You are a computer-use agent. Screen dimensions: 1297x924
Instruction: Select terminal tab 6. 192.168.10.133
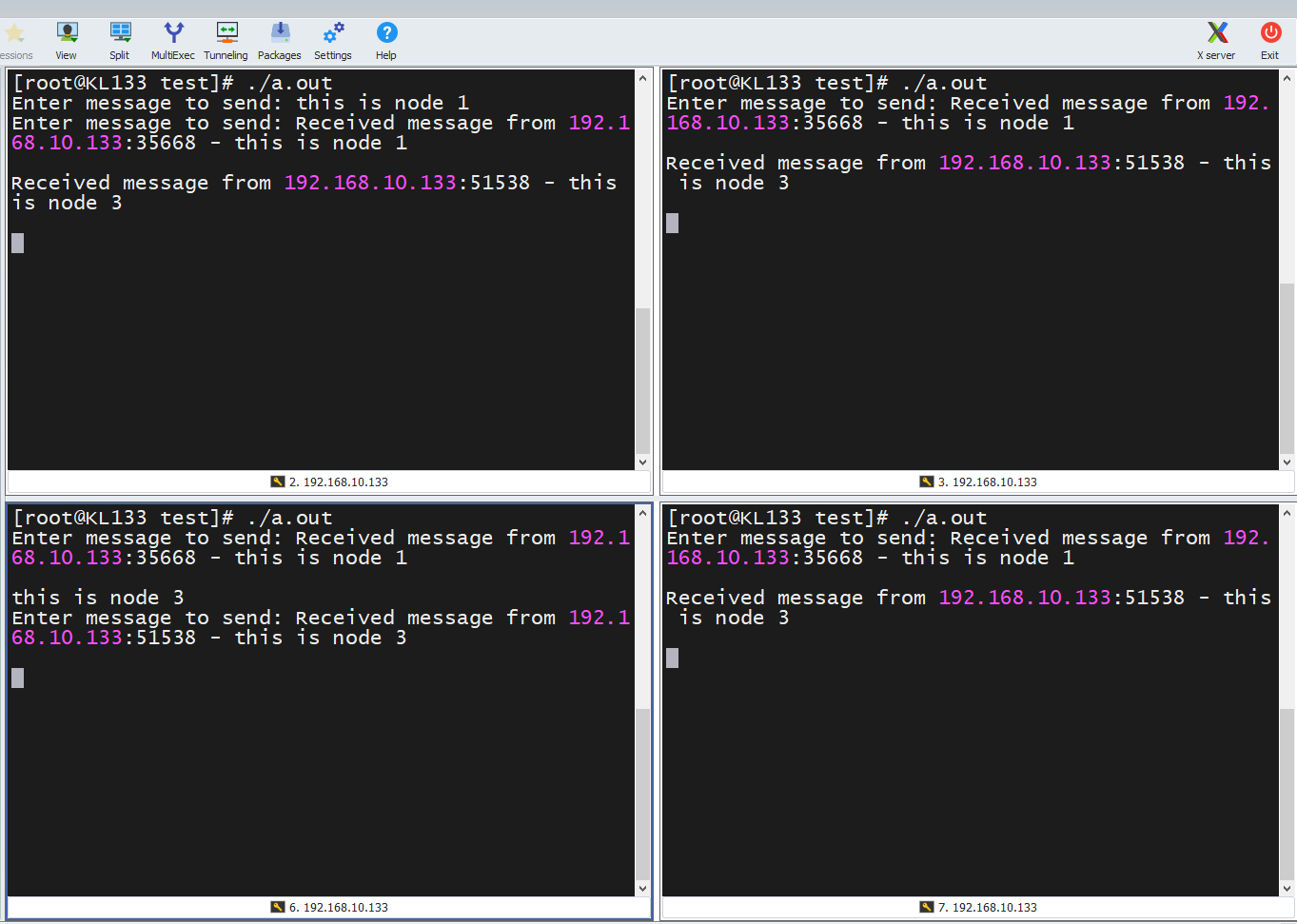pyautogui.click(x=329, y=908)
